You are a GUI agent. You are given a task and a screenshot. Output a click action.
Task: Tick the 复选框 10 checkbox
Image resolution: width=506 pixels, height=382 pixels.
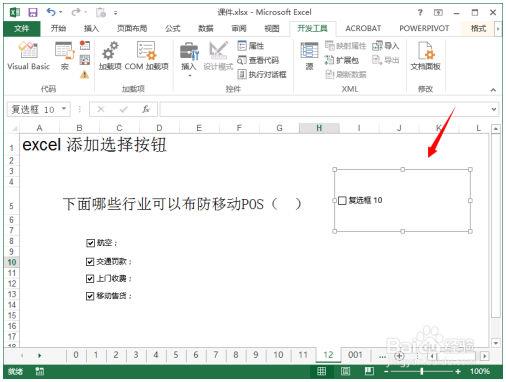click(x=342, y=200)
